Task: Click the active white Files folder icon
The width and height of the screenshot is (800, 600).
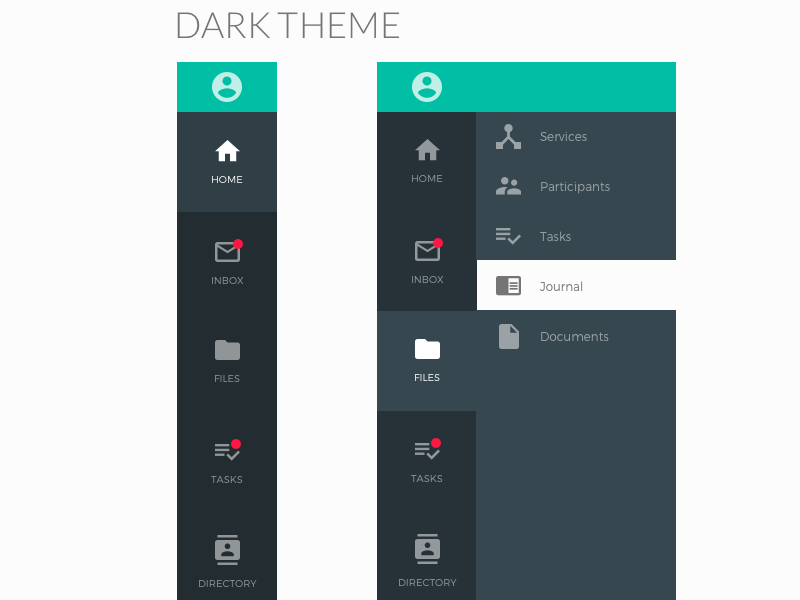Action: tap(427, 349)
